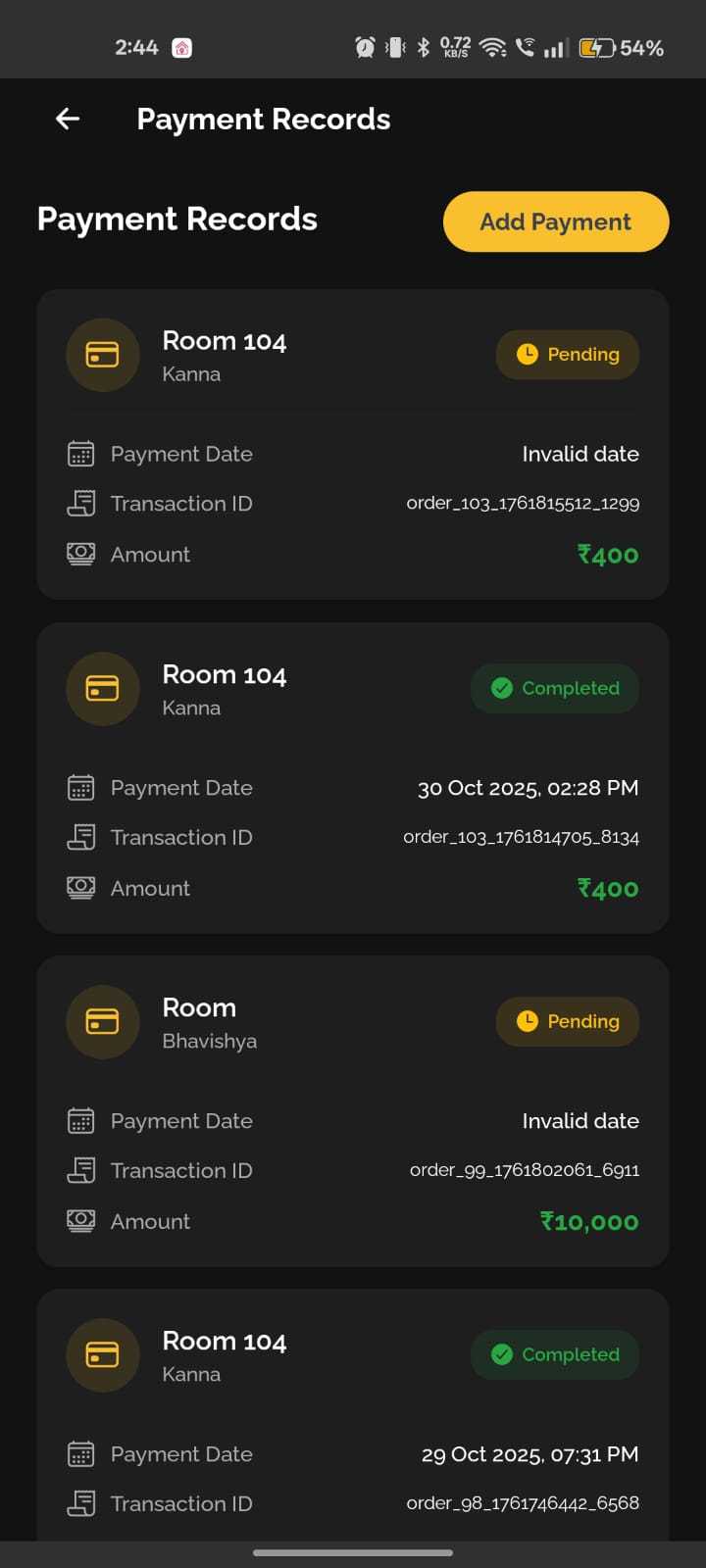The image size is (706, 1568).
Task: Tap receipt icon beside order_103_1761815512_1299
Action: click(80, 504)
